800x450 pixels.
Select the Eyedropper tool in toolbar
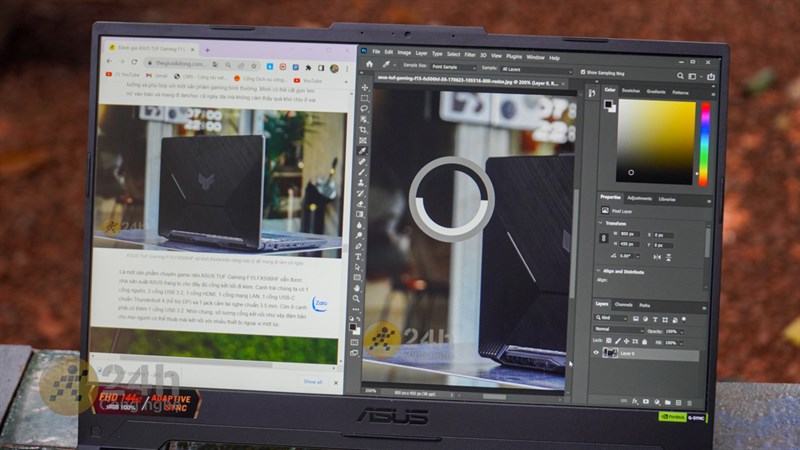363,151
